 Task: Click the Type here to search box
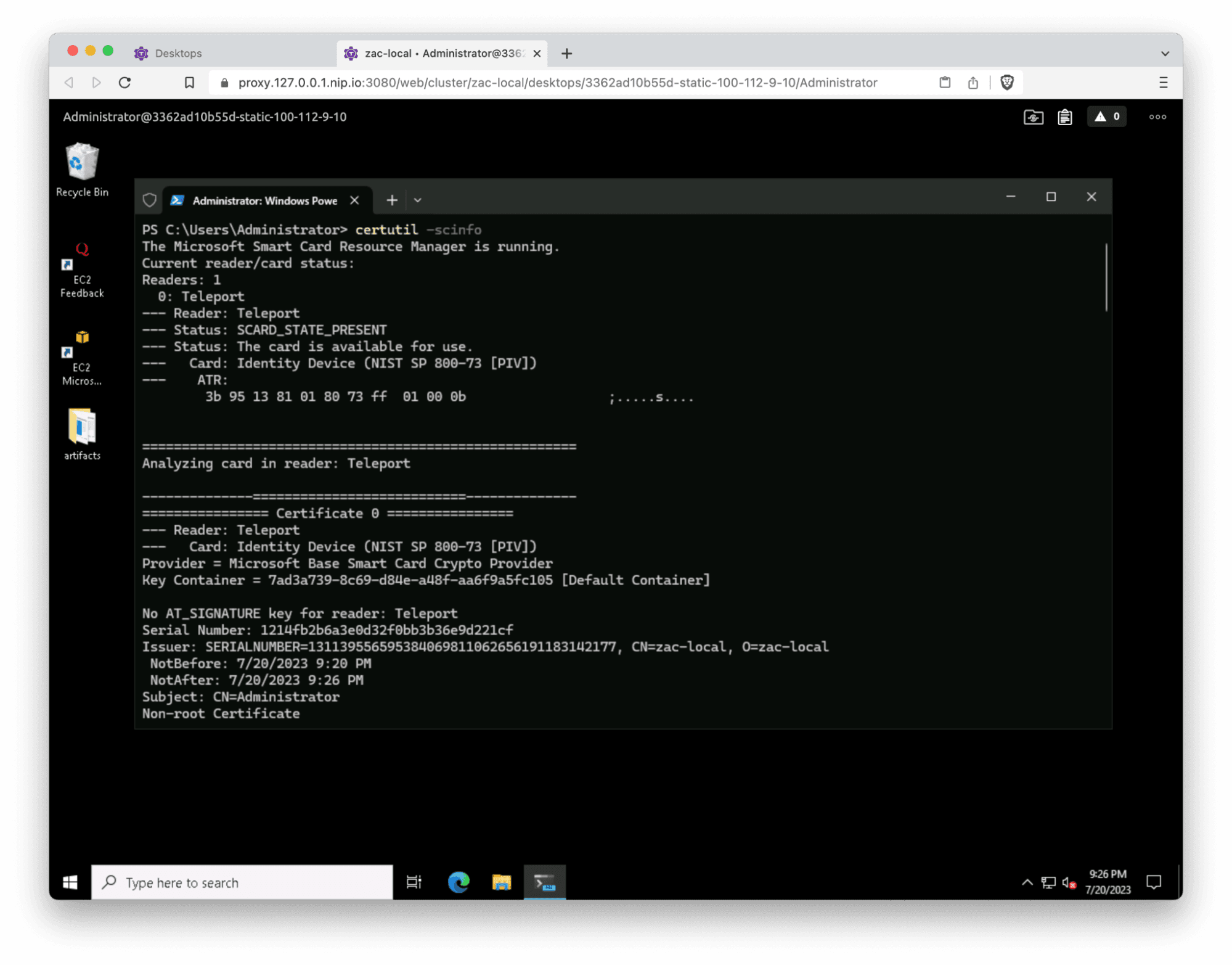(242, 882)
